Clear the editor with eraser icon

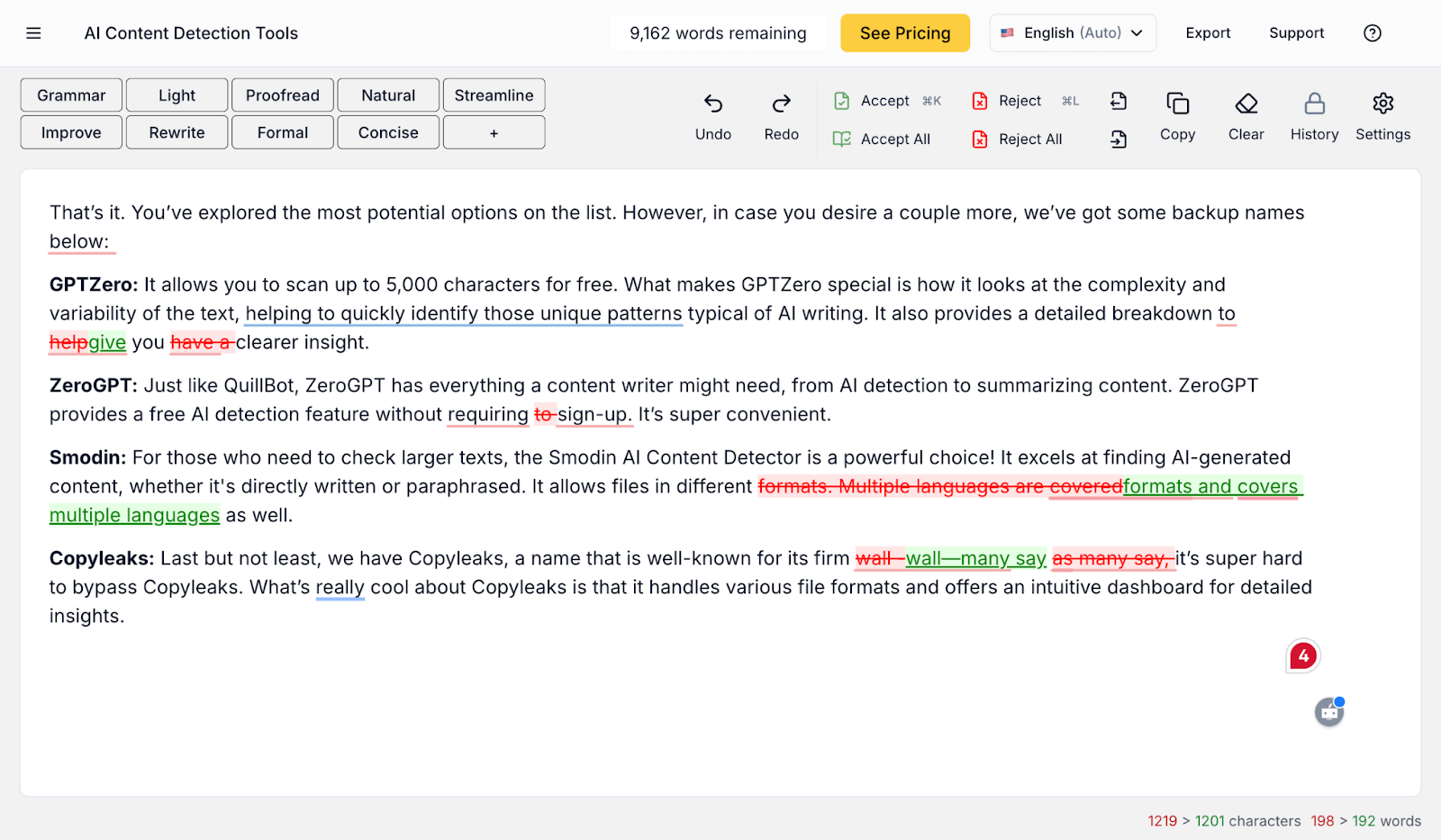click(1246, 104)
